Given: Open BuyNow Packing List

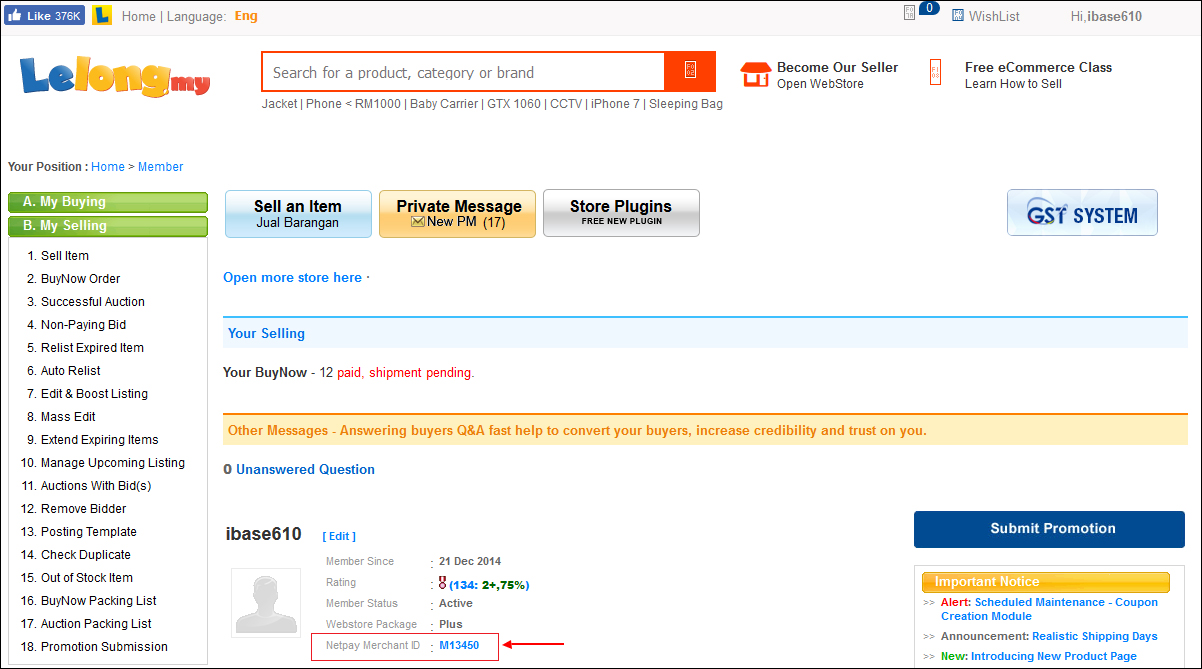Looking at the screenshot, I should click(99, 601).
